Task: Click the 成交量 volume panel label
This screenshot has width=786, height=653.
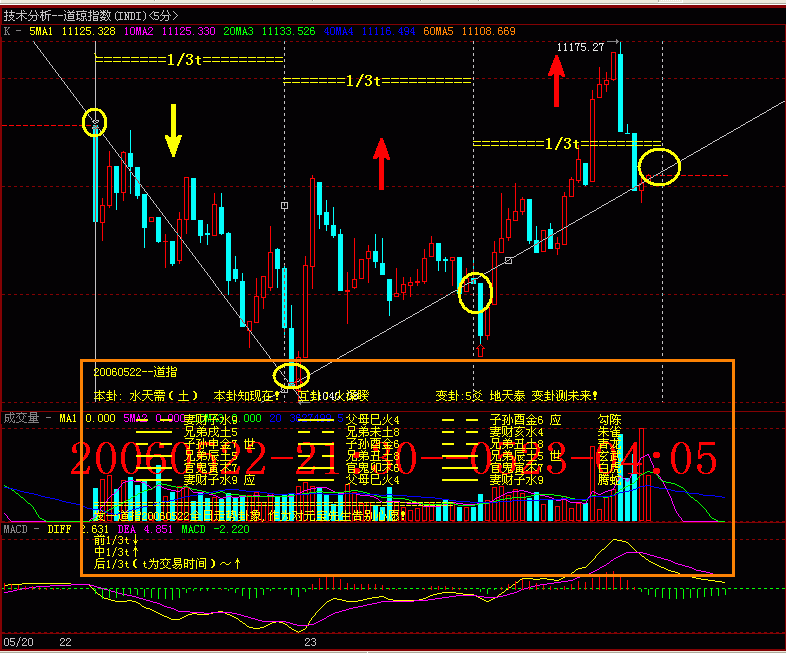Action: [x=21, y=418]
